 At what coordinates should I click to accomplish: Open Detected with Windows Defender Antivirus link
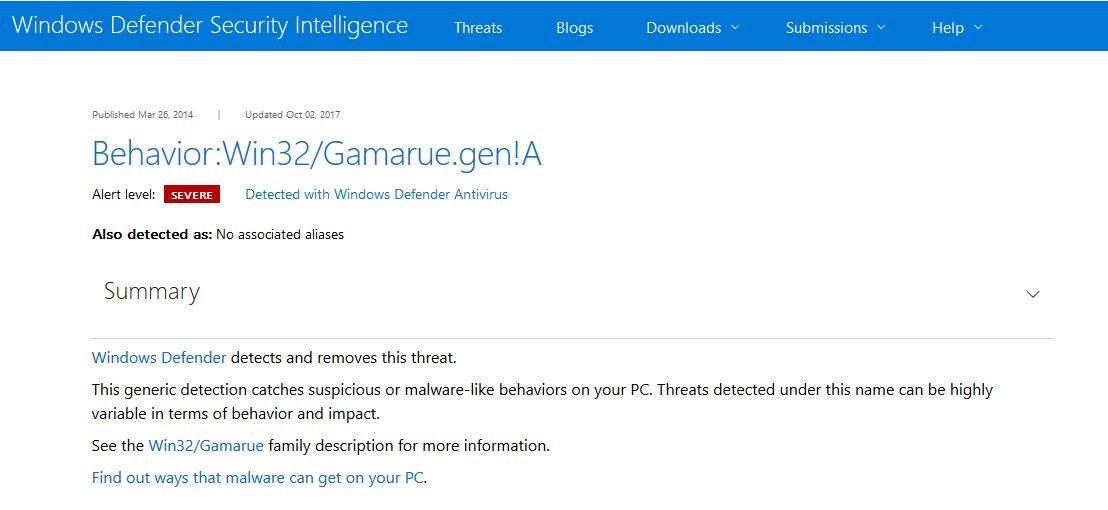point(376,194)
